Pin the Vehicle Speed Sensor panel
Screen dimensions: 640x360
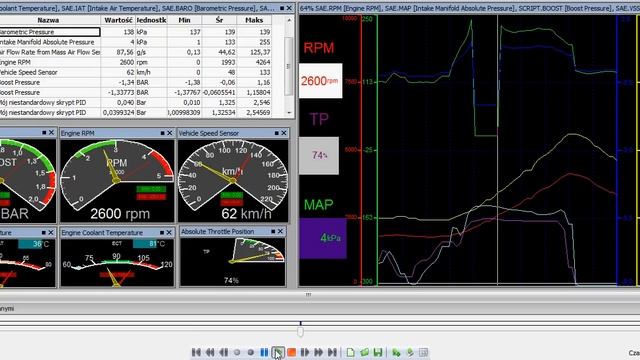[276, 133]
